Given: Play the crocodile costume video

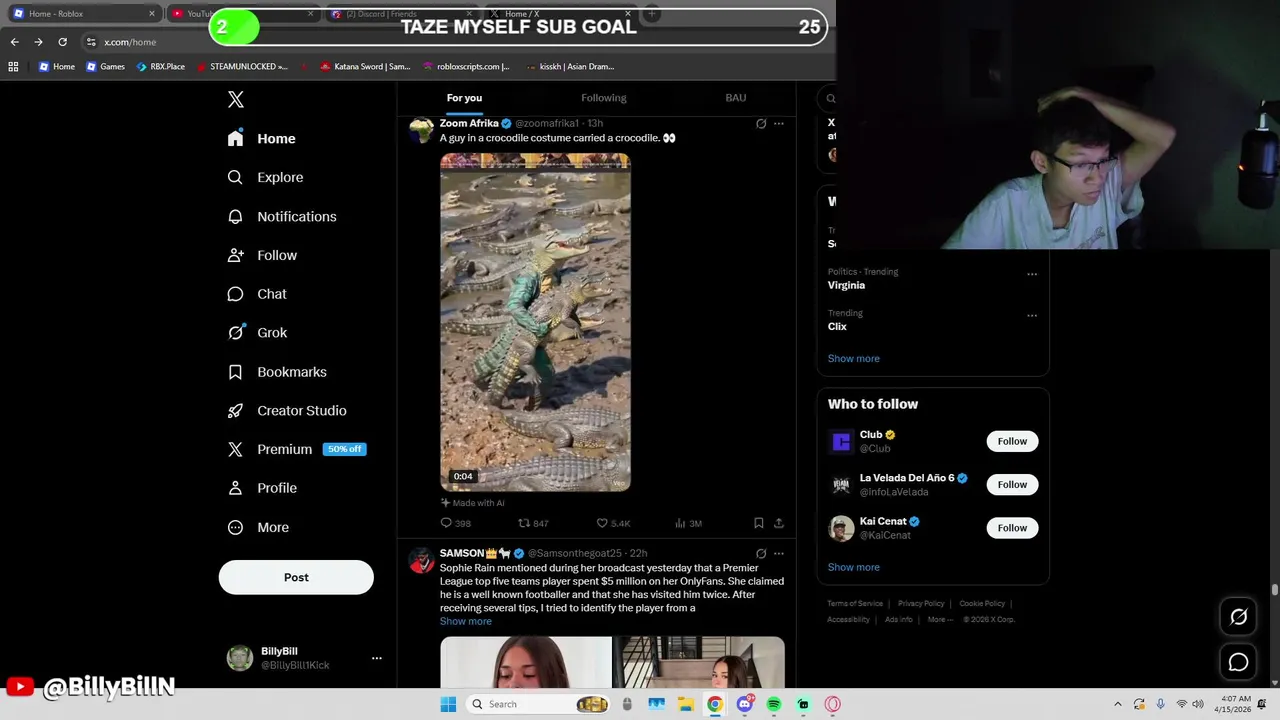Looking at the screenshot, I should [x=535, y=322].
